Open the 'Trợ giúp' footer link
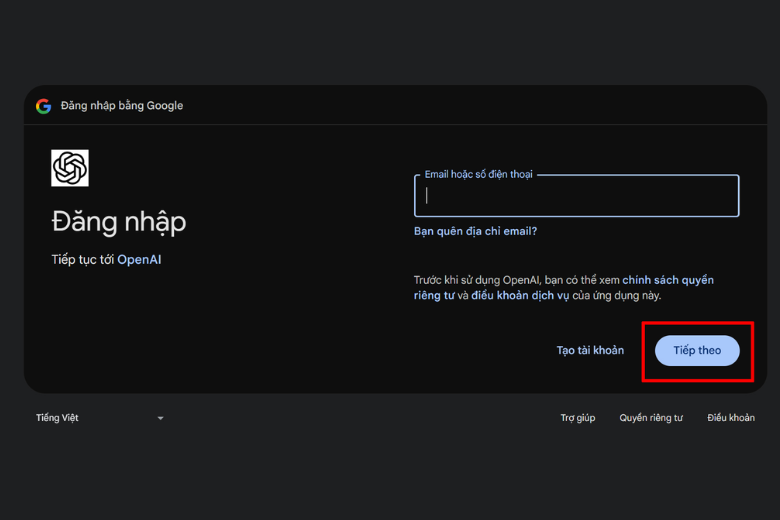This screenshot has width=780, height=520. (577, 418)
